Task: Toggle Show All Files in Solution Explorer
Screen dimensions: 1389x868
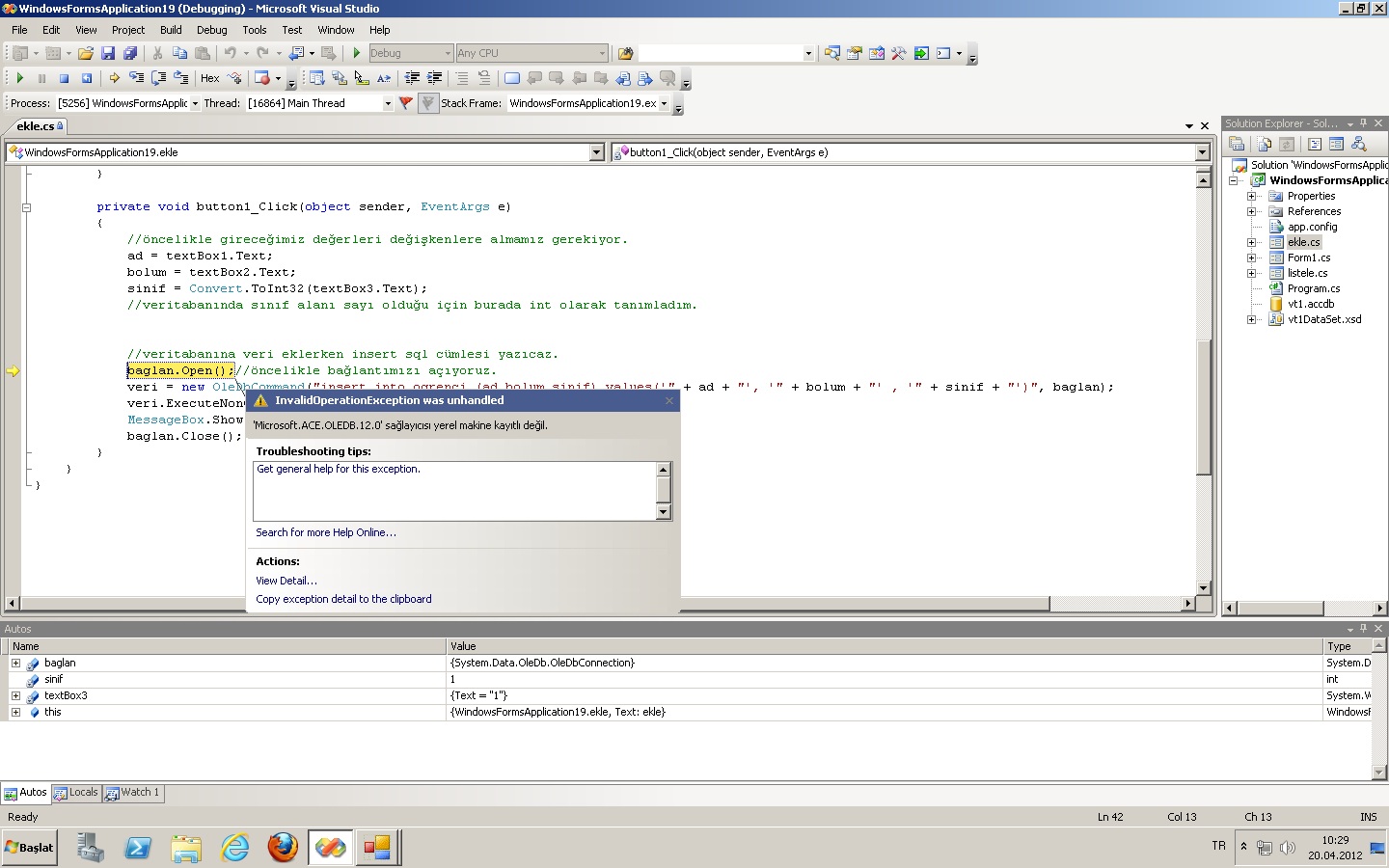Action: (x=1265, y=144)
